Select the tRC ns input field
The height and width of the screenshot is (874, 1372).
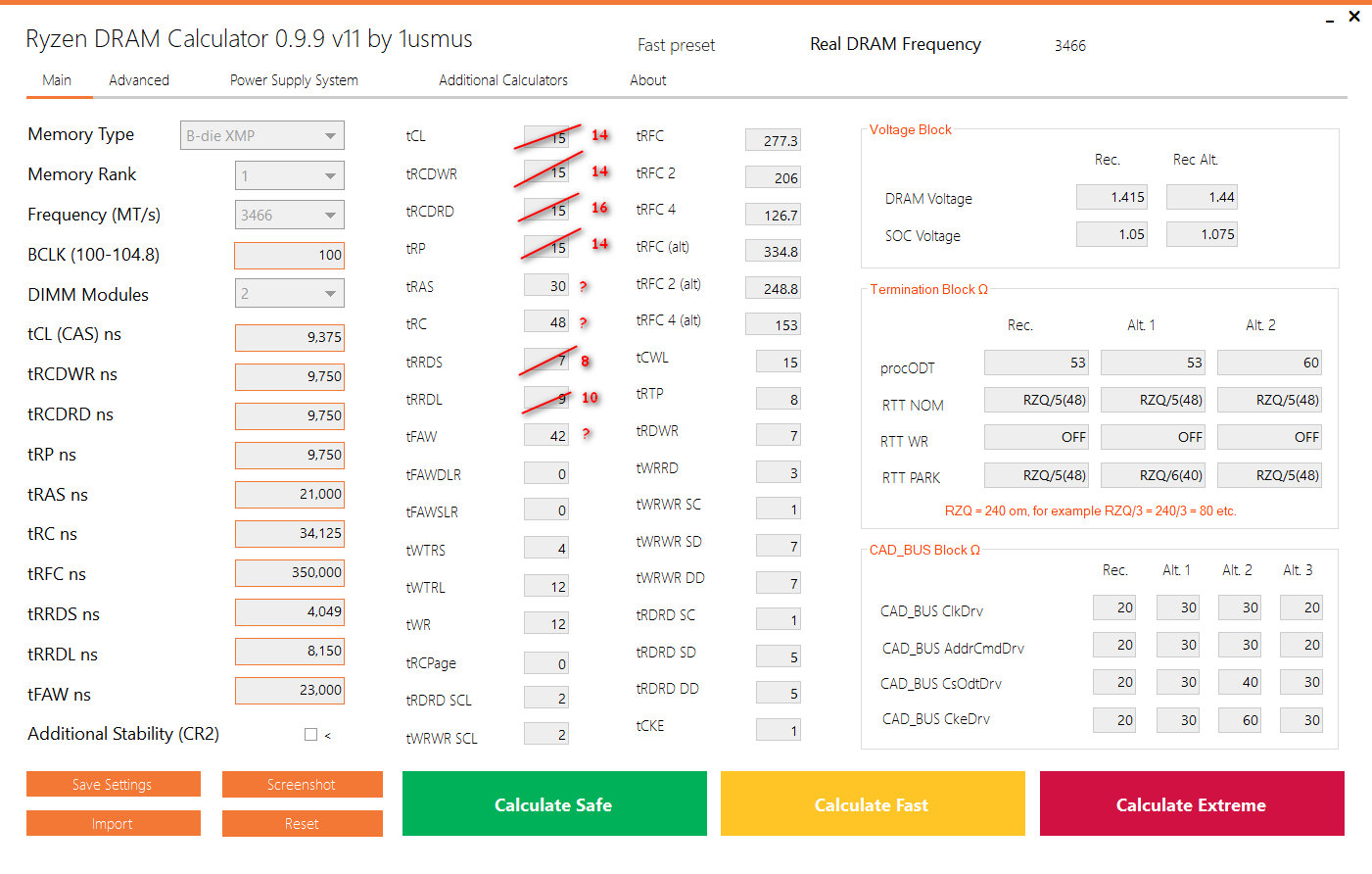pyautogui.click(x=290, y=533)
